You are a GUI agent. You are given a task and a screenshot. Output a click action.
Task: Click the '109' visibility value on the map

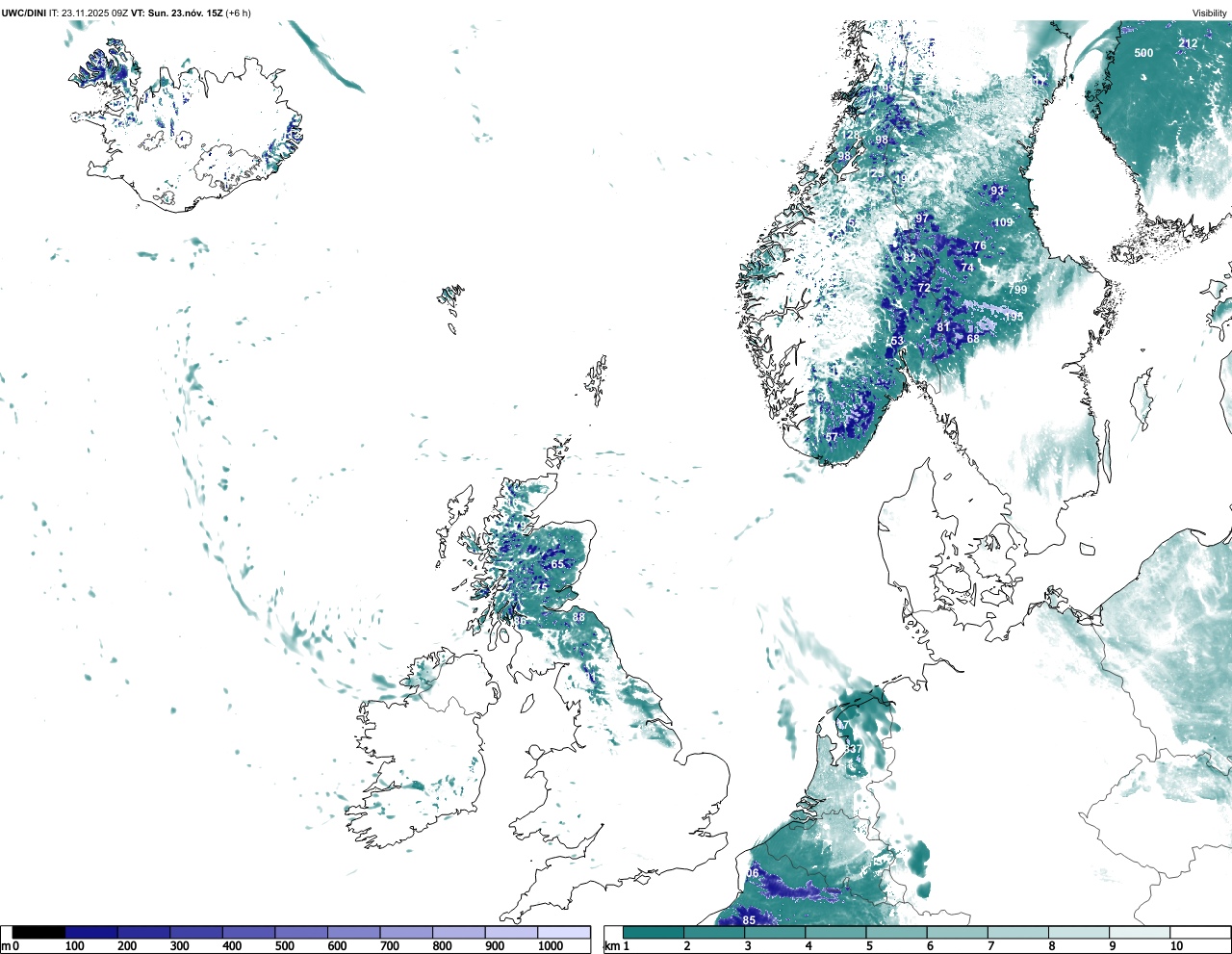coord(1003,222)
